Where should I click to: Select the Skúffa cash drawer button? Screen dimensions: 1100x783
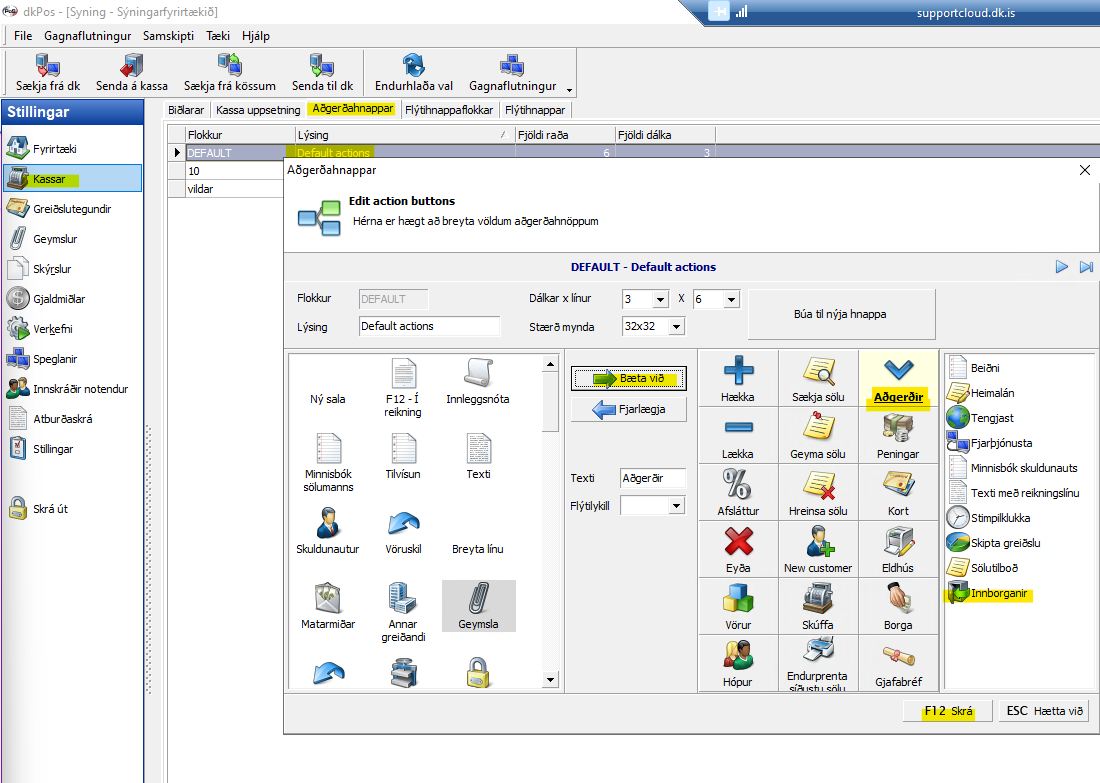pyautogui.click(x=818, y=599)
